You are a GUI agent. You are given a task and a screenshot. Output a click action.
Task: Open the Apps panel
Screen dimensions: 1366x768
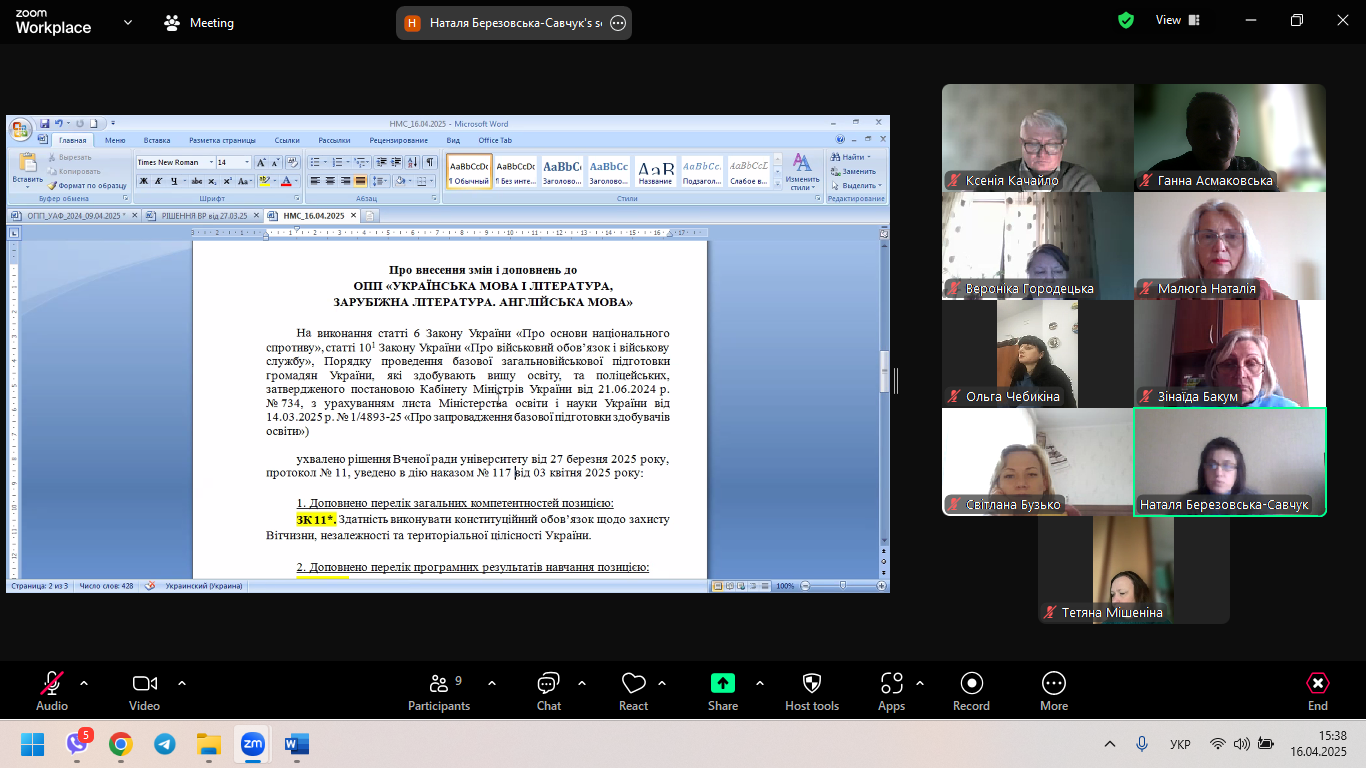tap(891, 690)
